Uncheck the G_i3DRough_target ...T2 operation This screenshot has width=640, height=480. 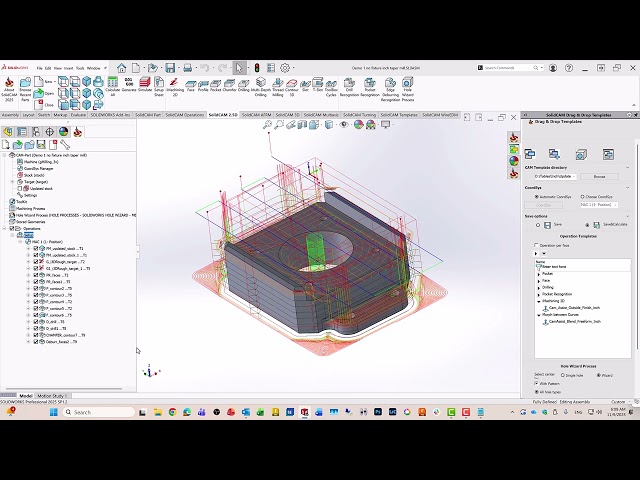pos(36,262)
